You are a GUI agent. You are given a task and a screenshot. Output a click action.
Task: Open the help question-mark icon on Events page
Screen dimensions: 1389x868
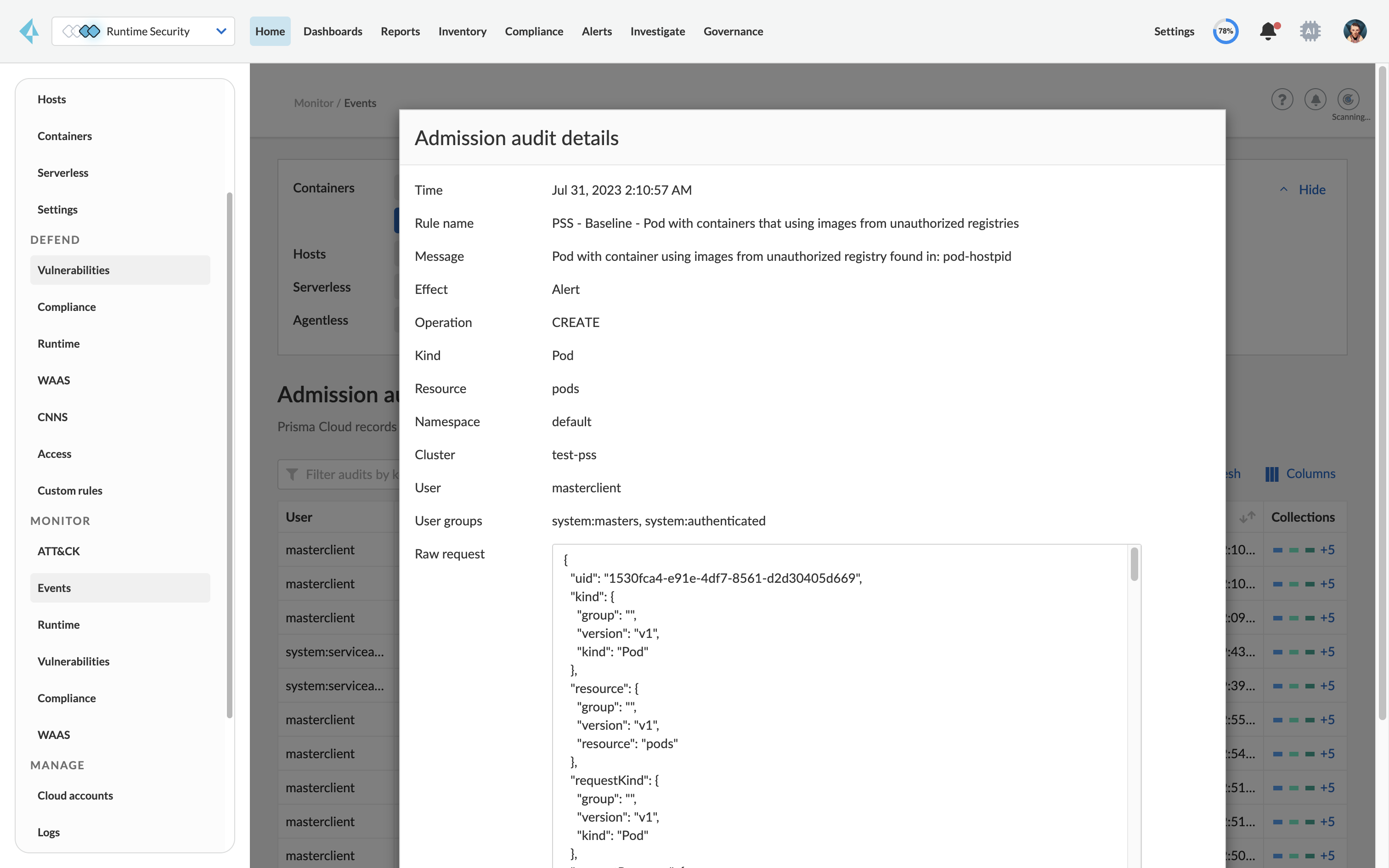(x=1282, y=99)
